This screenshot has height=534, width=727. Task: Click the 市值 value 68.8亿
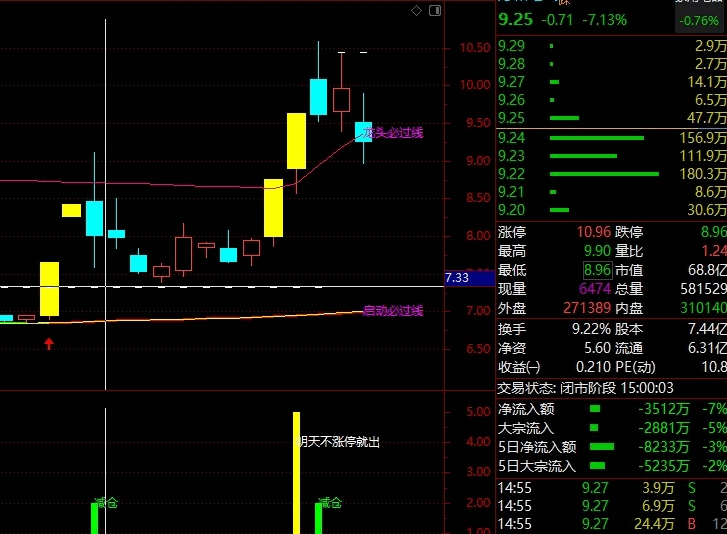(708, 270)
